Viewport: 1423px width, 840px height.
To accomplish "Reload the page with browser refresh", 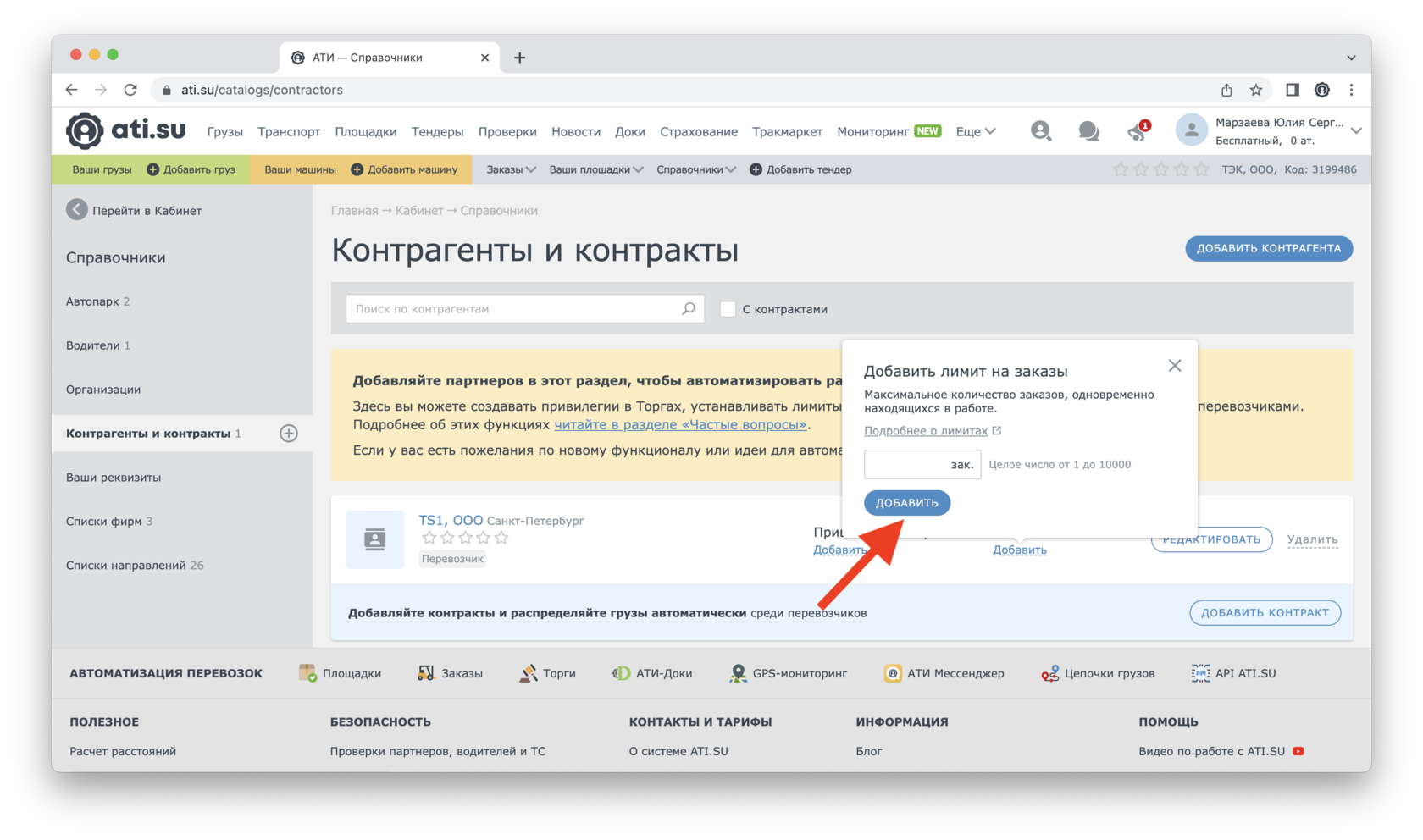I will coord(130,90).
